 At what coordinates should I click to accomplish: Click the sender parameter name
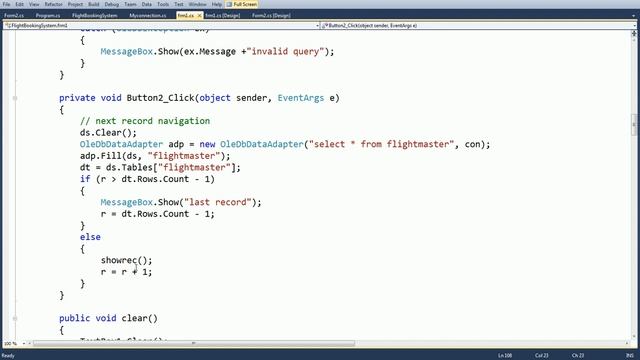pyautogui.click(x=251, y=98)
